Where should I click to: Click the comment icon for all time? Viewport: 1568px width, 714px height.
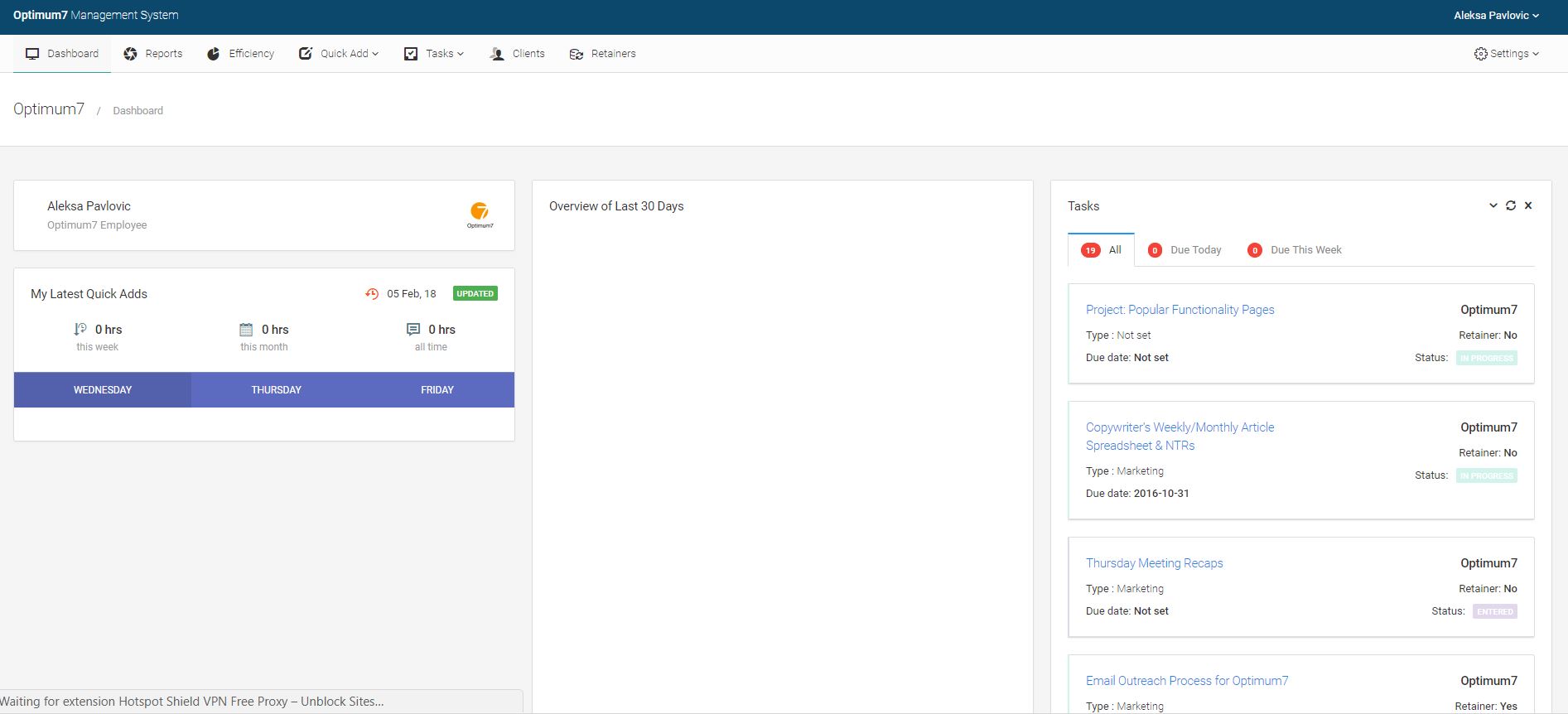coord(413,329)
